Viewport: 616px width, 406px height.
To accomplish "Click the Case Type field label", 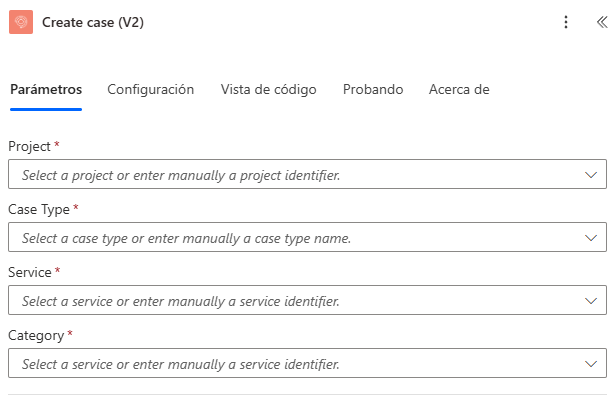I will [39, 210].
